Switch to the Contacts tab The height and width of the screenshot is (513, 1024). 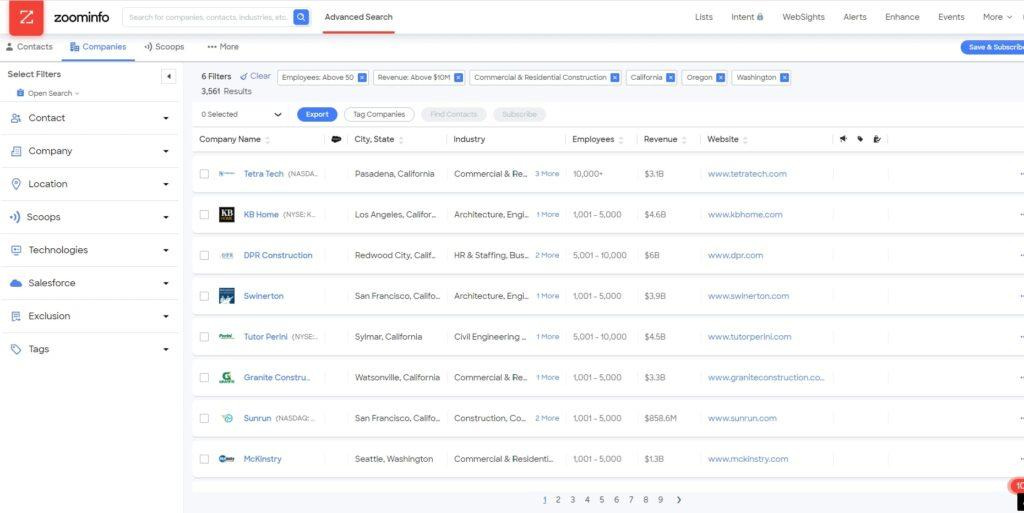pyautogui.click(x=29, y=47)
